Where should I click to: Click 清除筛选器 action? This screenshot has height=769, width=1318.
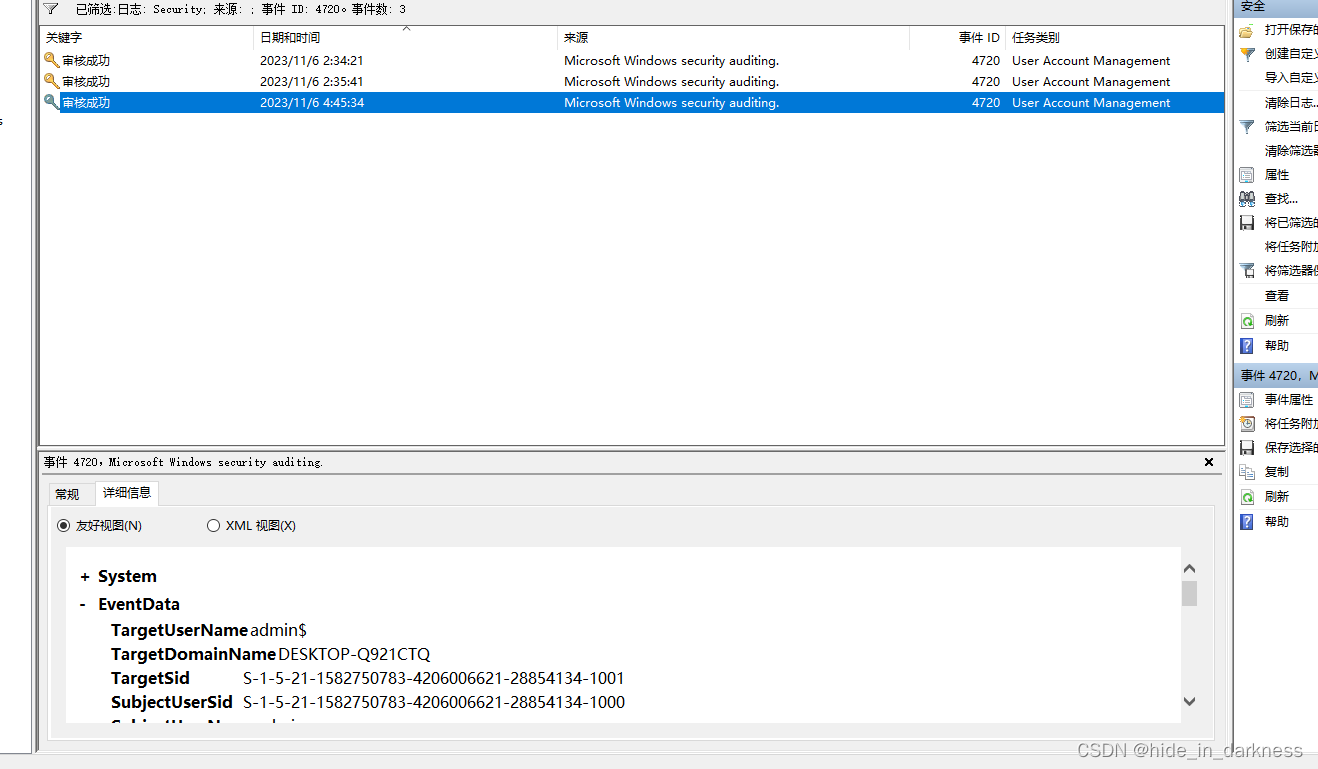tap(1291, 151)
